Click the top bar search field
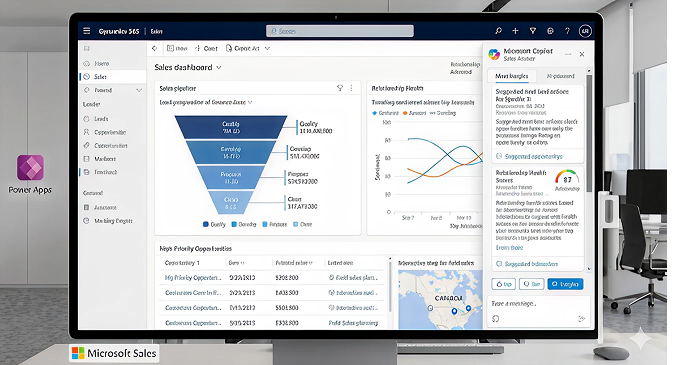Screen dimensions: 675x365 [x=340, y=31]
